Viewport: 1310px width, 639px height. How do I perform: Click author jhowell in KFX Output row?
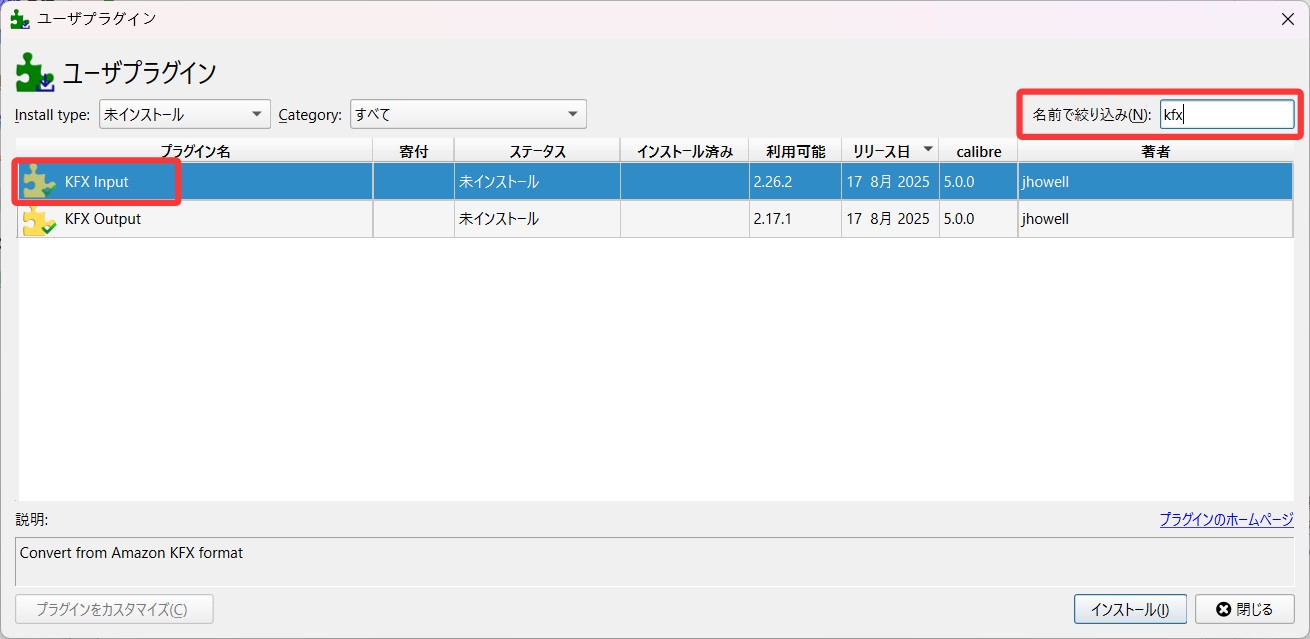click(1045, 219)
